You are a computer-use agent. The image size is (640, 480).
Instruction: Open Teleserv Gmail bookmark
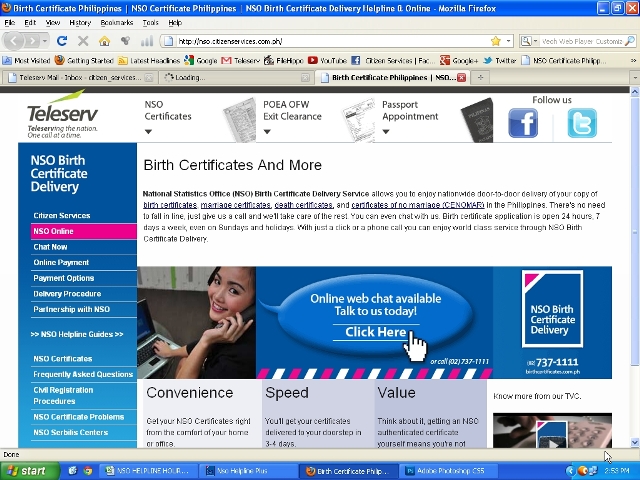[241, 61]
